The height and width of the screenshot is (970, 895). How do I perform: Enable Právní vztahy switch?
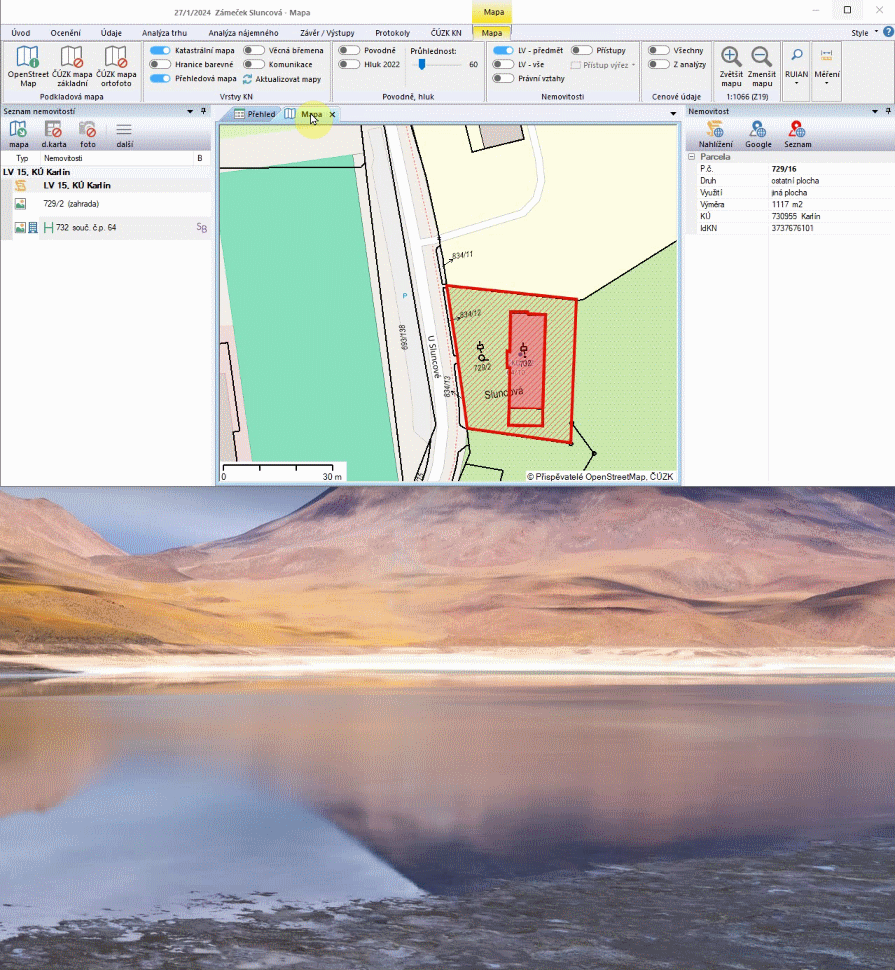click(x=503, y=79)
